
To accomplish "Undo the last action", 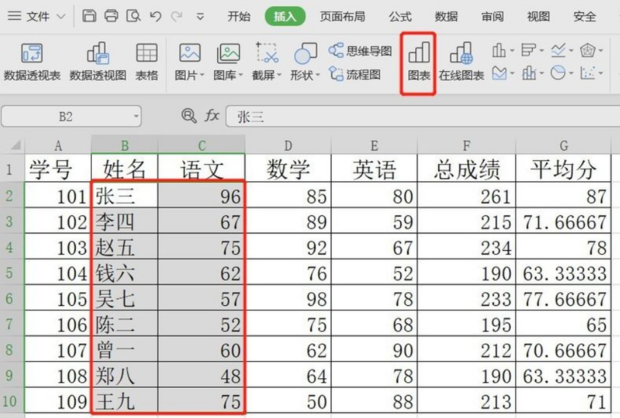I will click(x=155, y=16).
